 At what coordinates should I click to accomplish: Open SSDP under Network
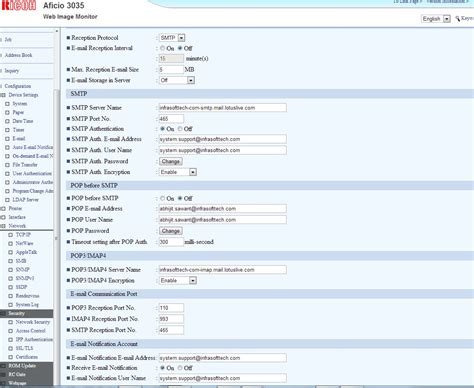(x=21, y=287)
